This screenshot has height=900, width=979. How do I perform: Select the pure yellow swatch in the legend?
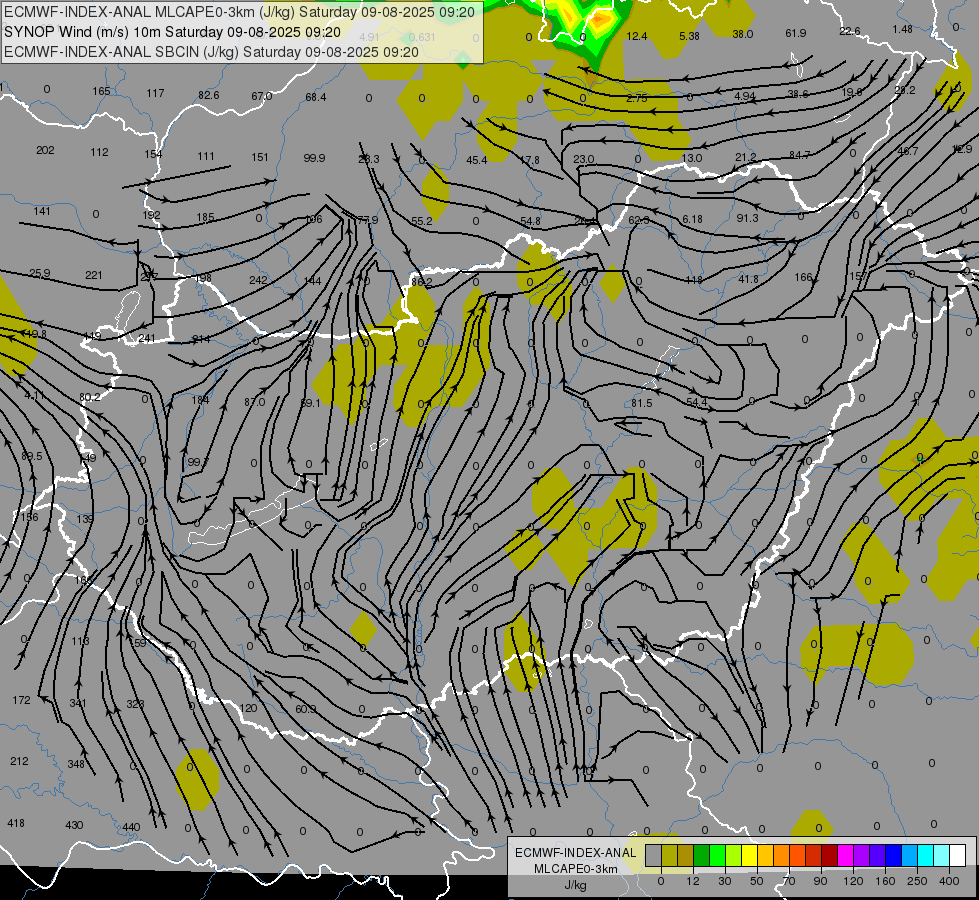(749, 856)
